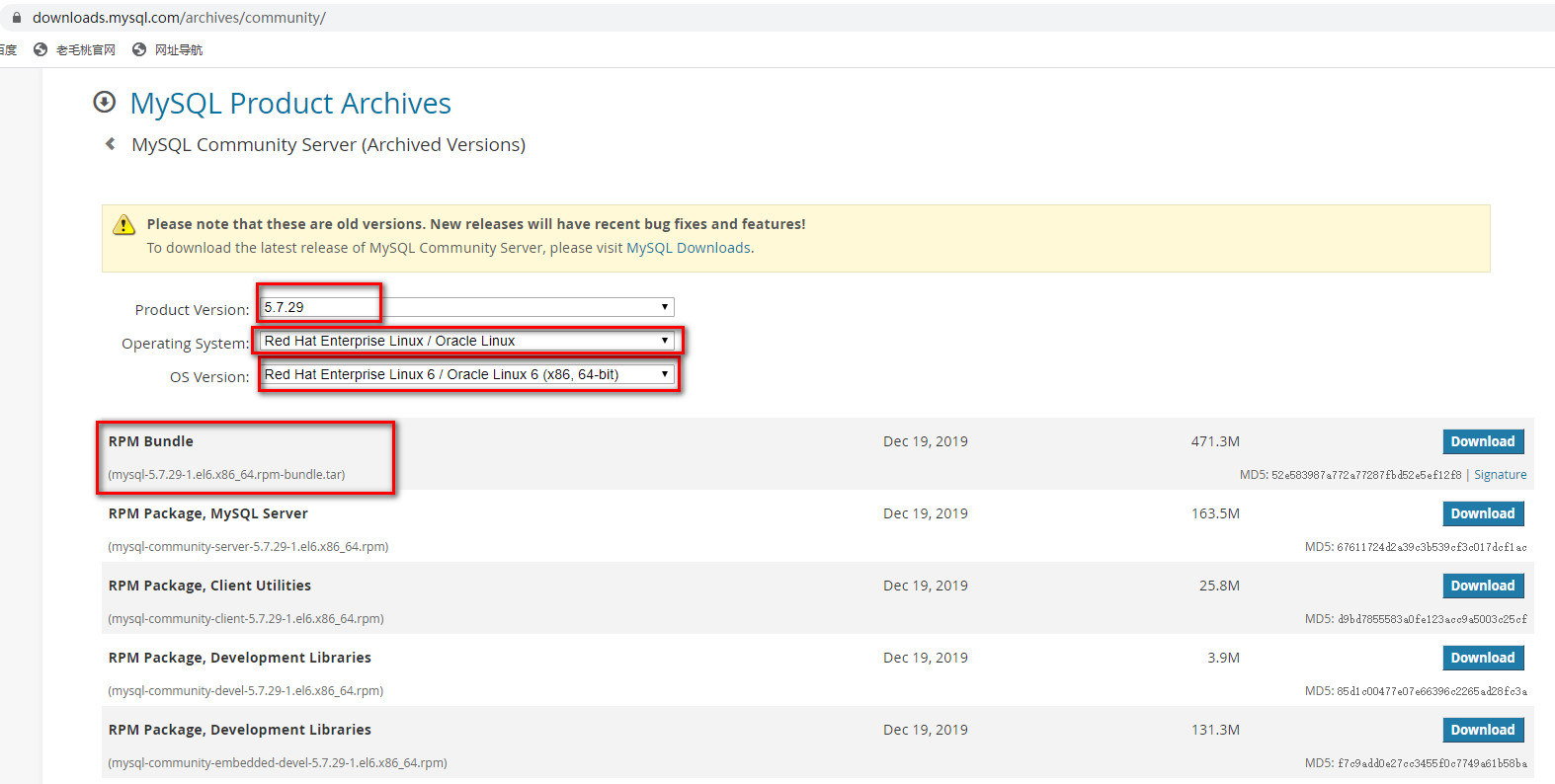Open the Operating System dropdown
1555x784 pixels.
pyautogui.click(x=467, y=341)
